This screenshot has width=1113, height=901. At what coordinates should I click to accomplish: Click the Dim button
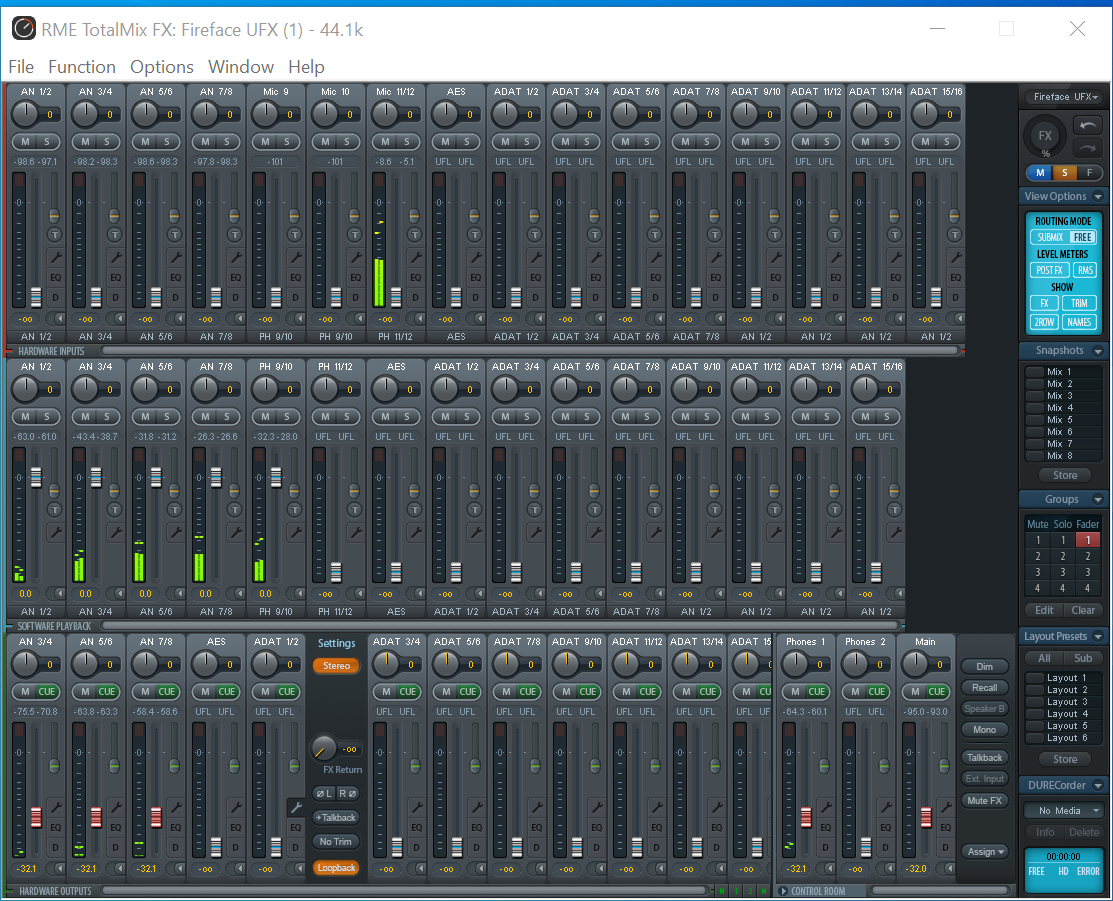(x=985, y=666)
